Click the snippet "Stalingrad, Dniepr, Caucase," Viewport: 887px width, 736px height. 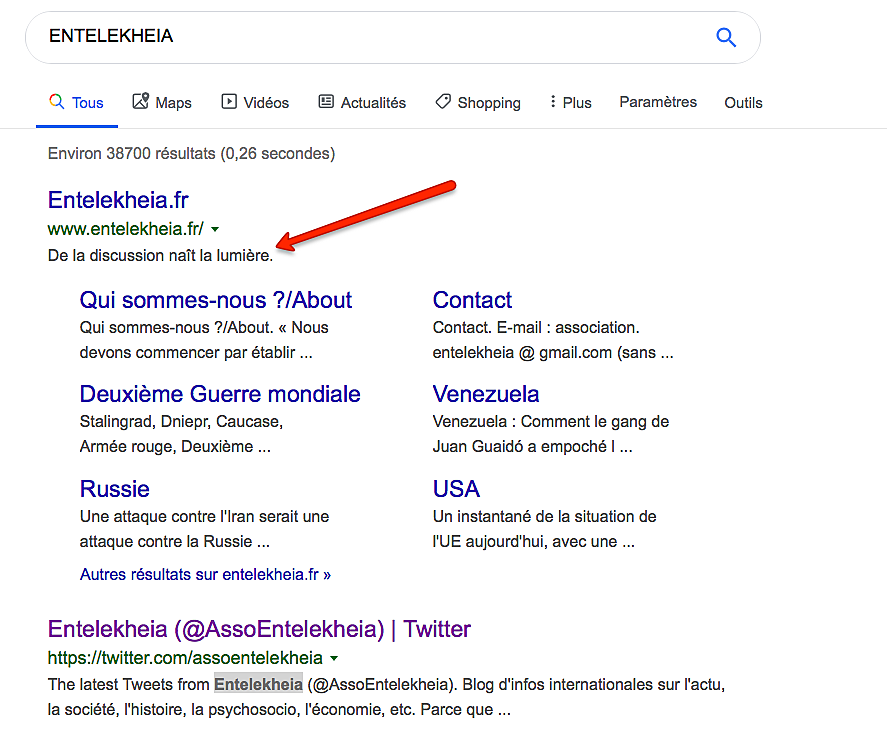182,421
